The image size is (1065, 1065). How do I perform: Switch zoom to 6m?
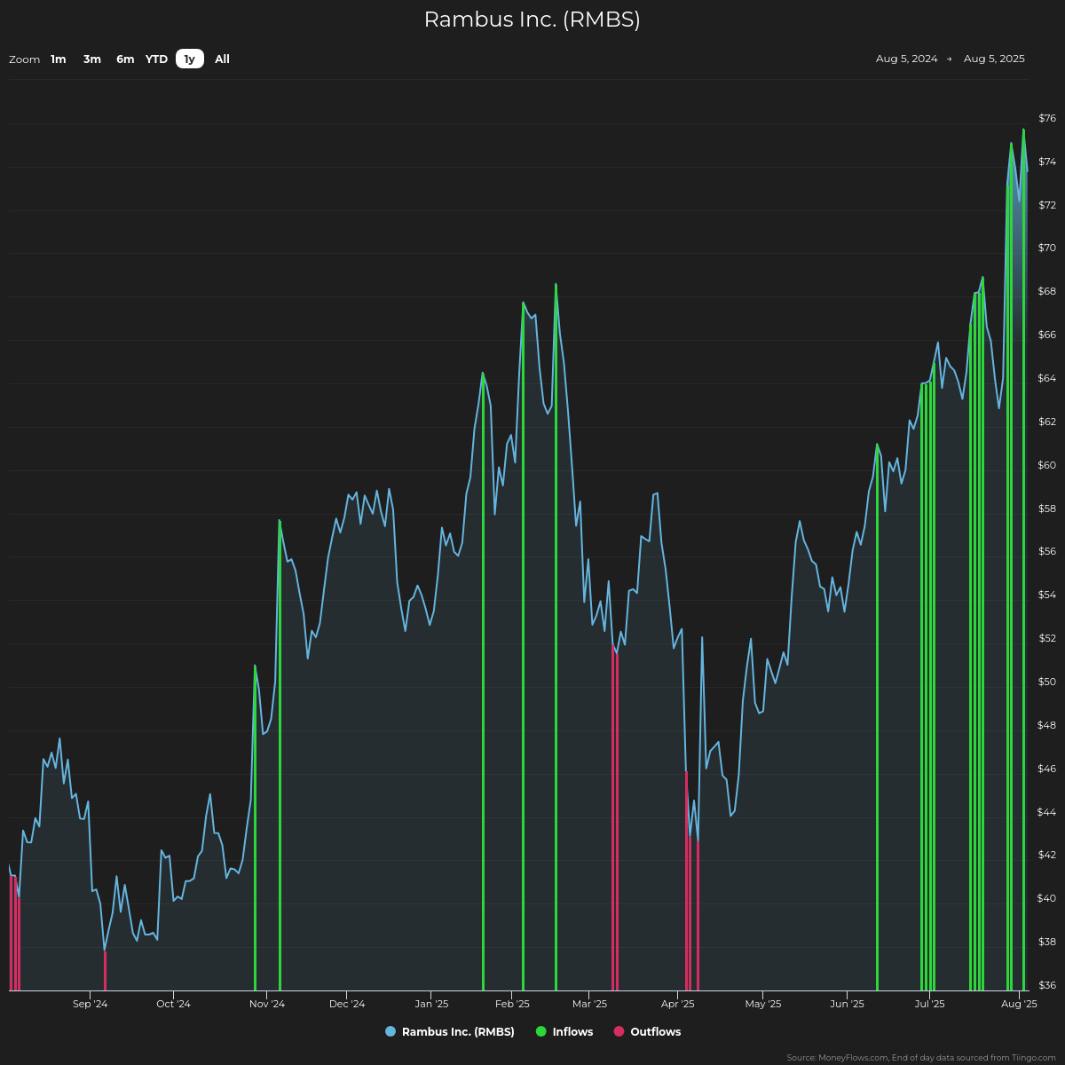click(125, 59)
